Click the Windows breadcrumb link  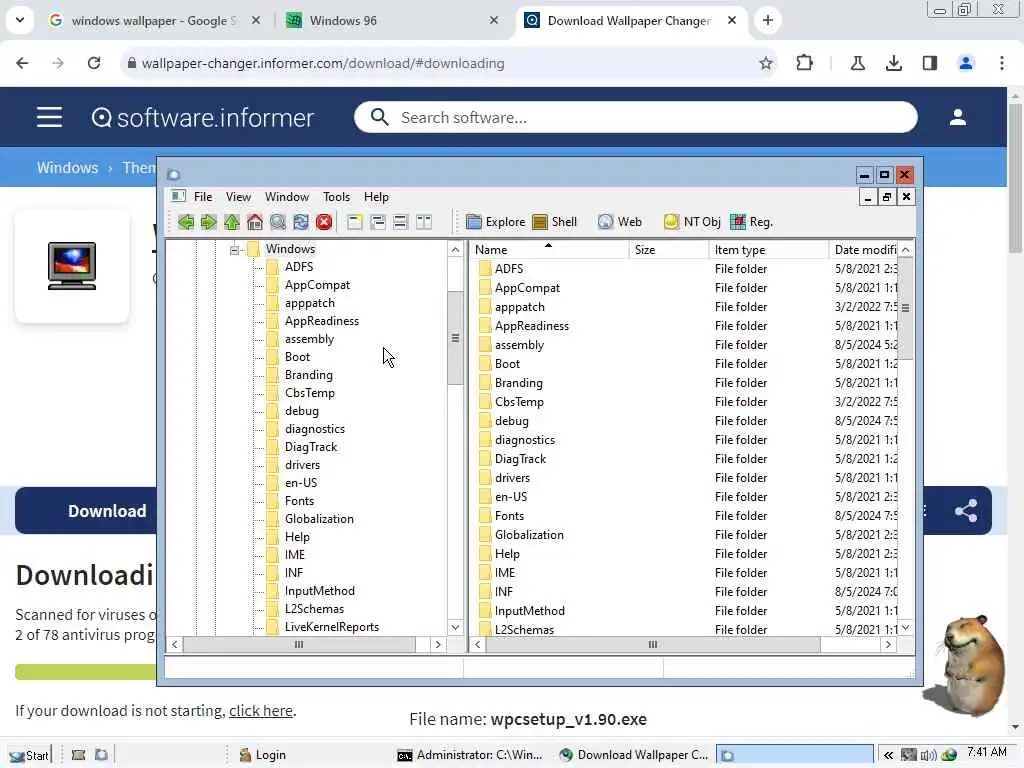[67, 168]
